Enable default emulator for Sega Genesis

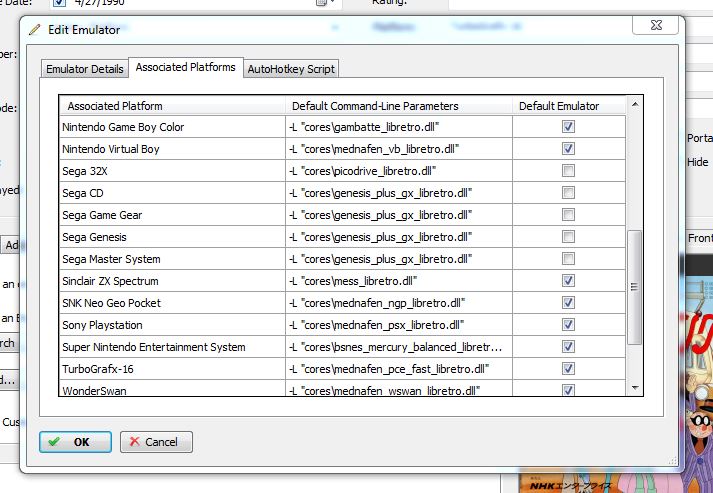point(568,236)
